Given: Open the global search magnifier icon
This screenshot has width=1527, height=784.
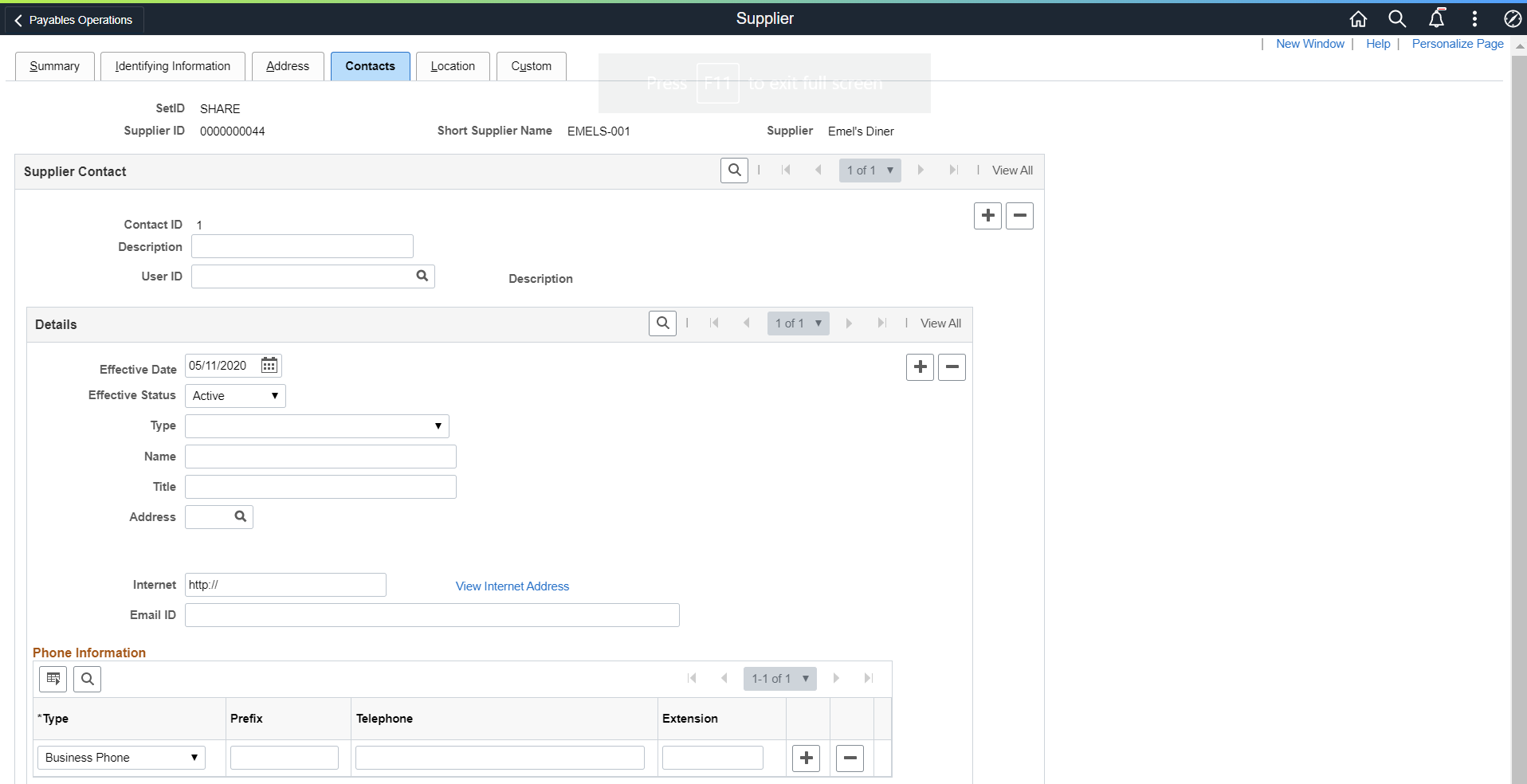Looking at the screenshot, I should click(1397, 19).
